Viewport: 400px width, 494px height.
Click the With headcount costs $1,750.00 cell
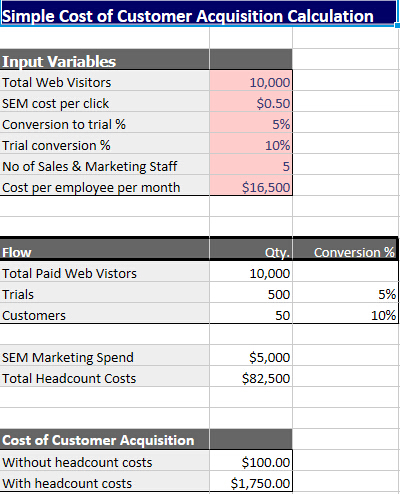(x=251, y=481)
